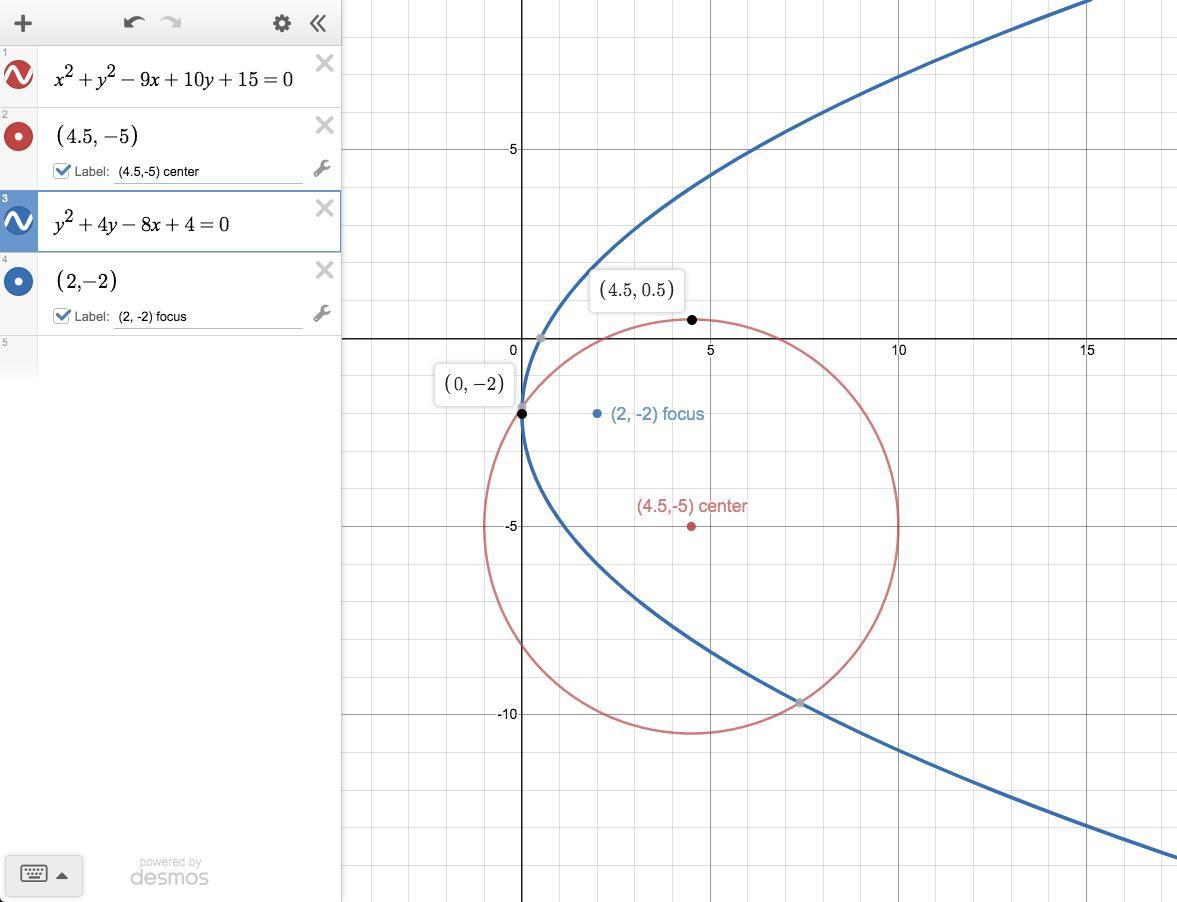
Task: Toggle visibility of the parabola equation
Action: 18,221
